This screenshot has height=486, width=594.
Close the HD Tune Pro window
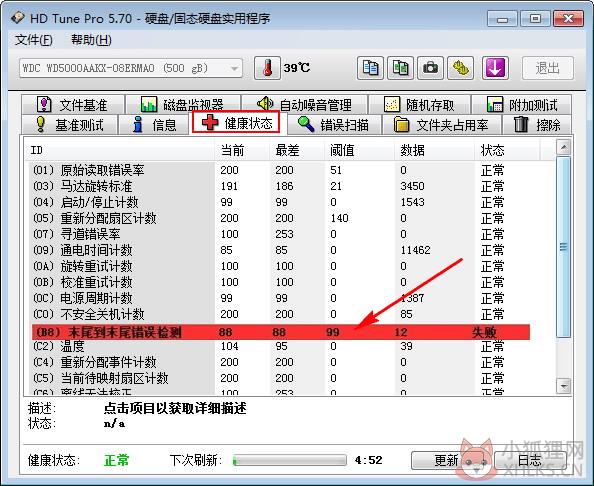[x=568, y=19]
